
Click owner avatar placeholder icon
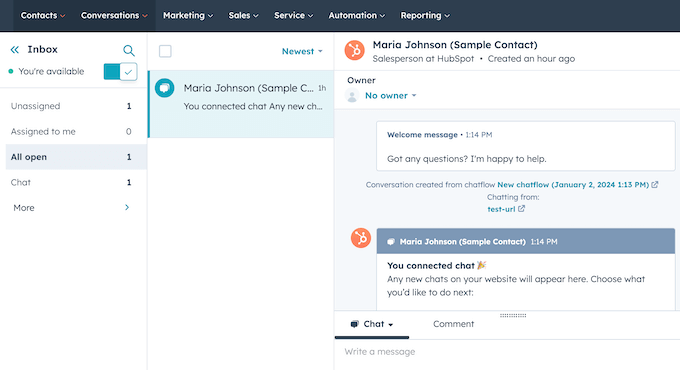click(352, 95)
